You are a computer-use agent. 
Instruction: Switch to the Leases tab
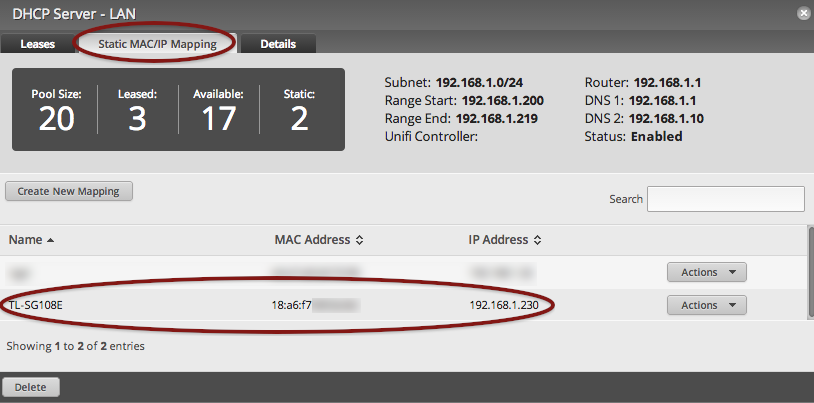point(38,44)
